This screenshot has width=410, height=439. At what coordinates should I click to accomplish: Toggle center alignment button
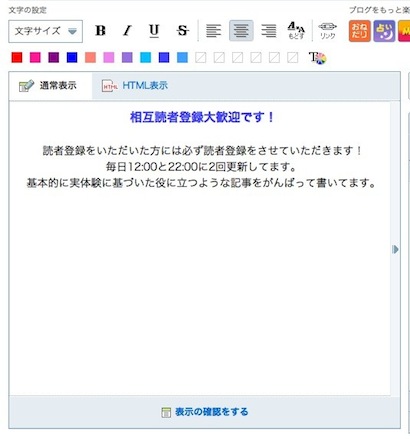tap(241, 31)
